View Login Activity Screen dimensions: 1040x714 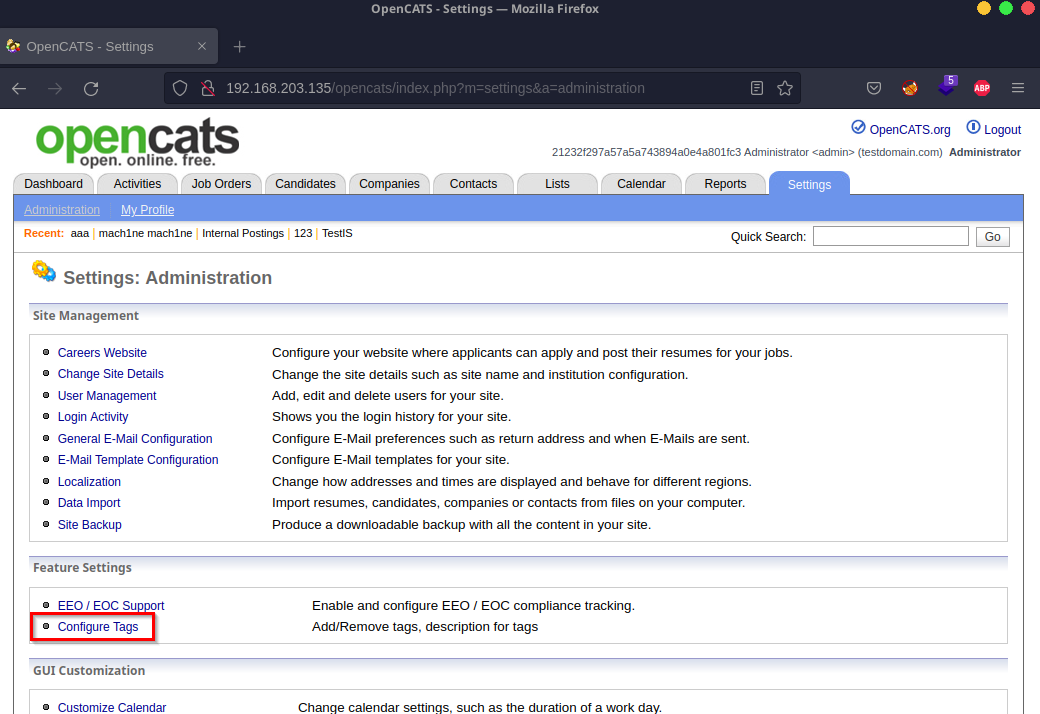(93, 417)
